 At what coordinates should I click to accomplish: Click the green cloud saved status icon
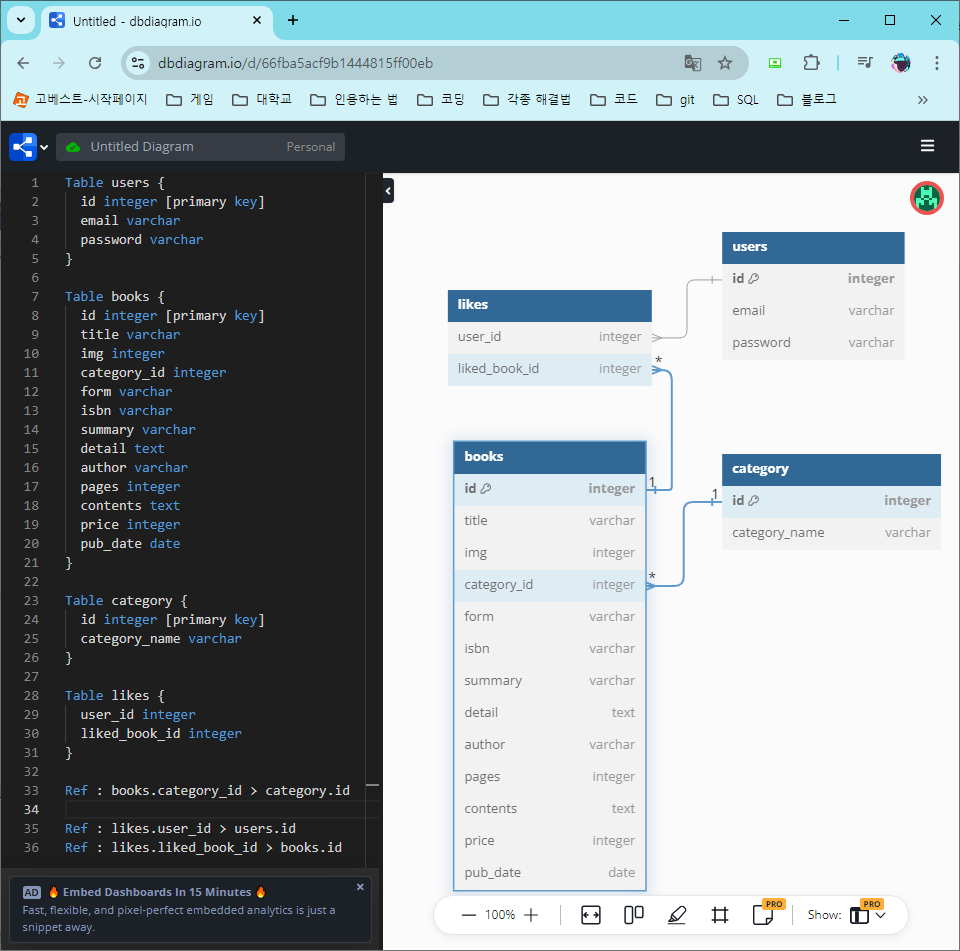click(73, 147)
